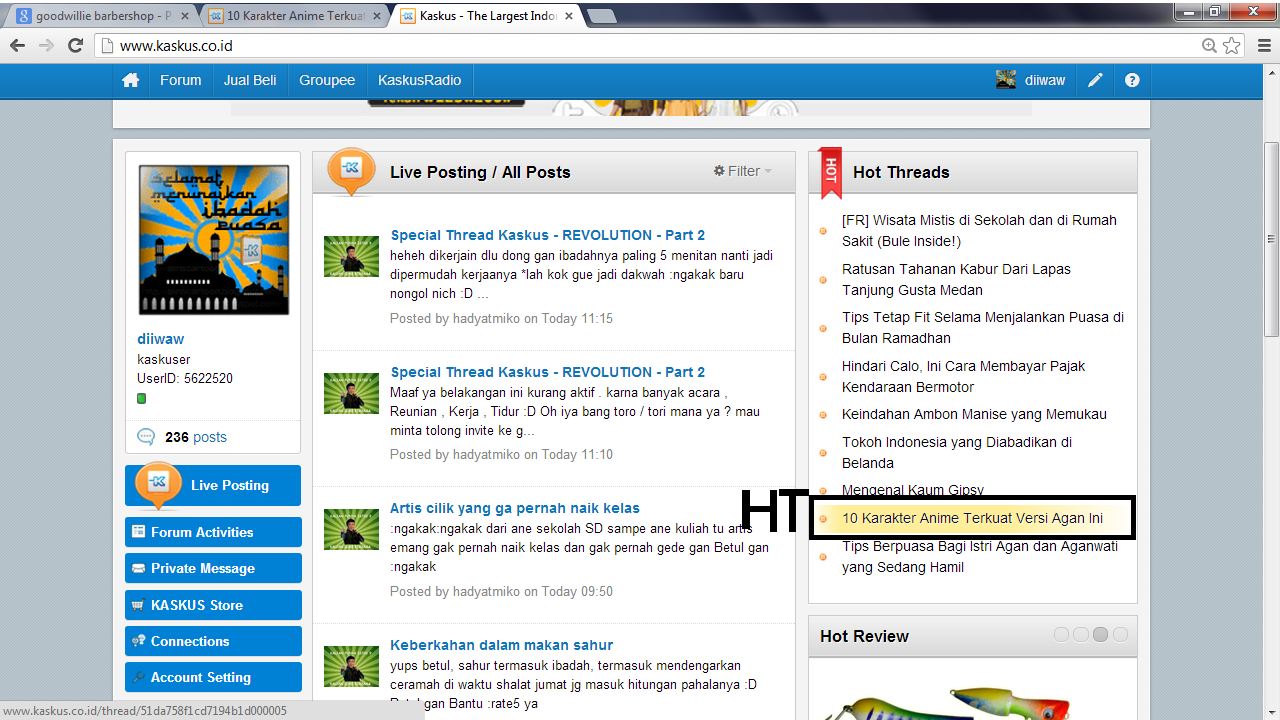
Task: Open Forum in navigation bar
Action: point(180,80)
